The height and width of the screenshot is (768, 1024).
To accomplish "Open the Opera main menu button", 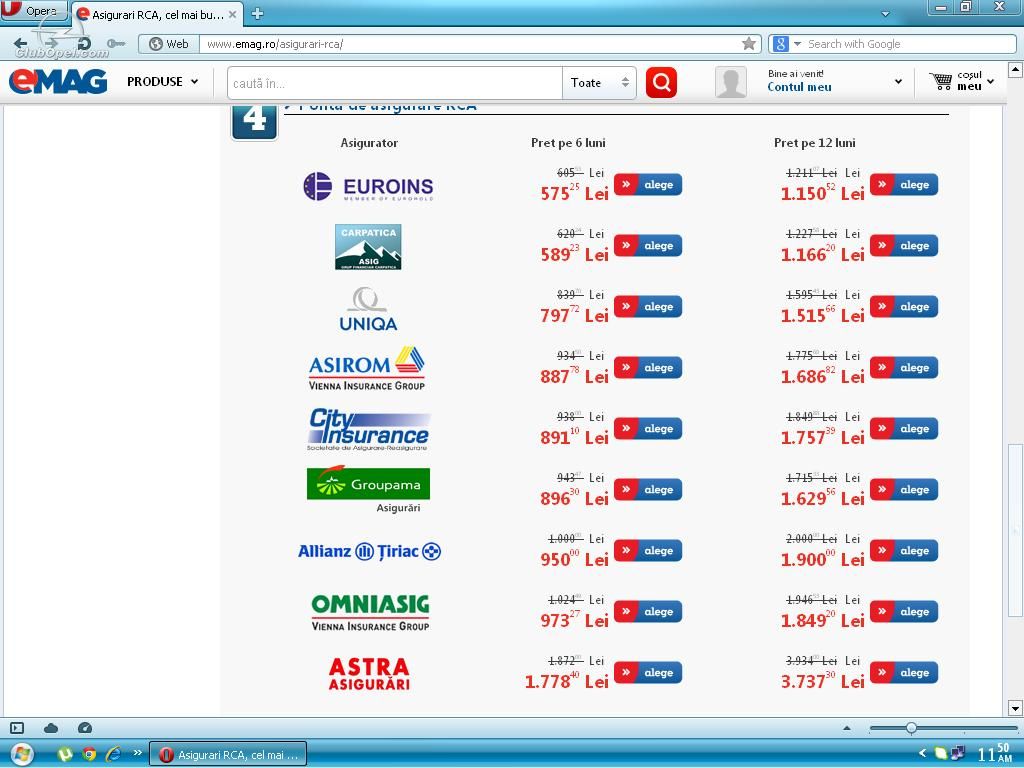I will pos(33,11).
